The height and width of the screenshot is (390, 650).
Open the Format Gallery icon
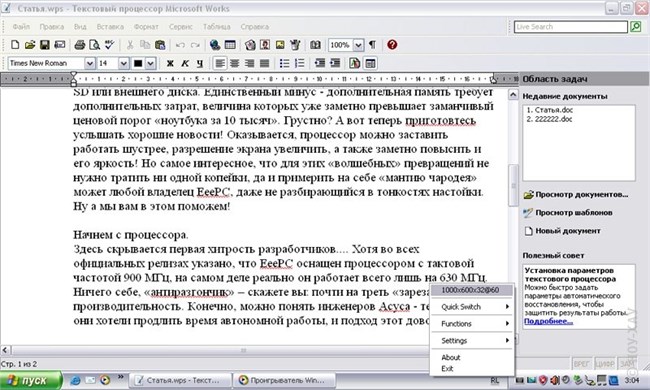click(355, 63)
